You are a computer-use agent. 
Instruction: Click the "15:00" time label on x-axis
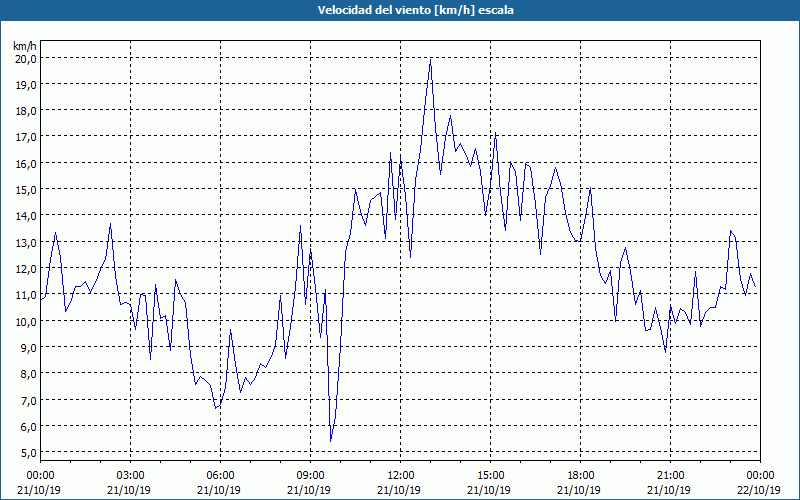click(490, 476)
